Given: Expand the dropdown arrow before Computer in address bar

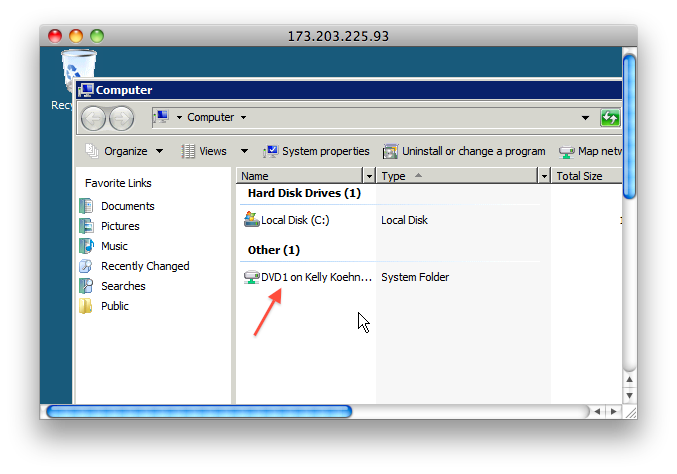Looking at the screenshot, I should (179, 117).
